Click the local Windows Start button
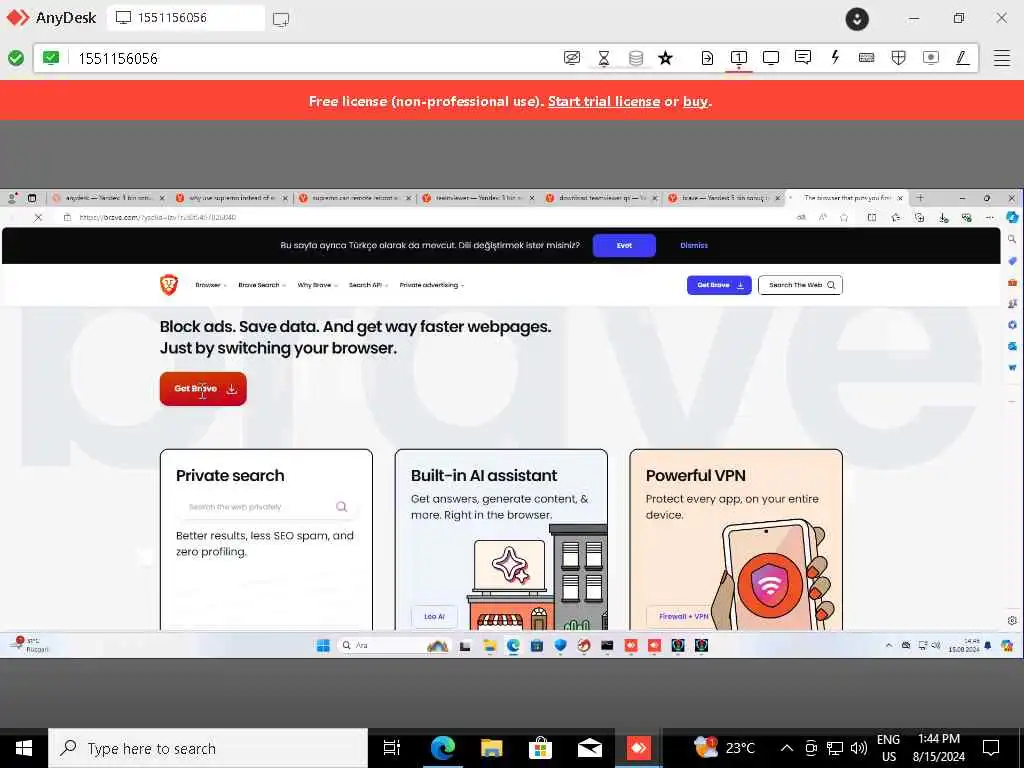Viewport: 1024px width, 768px height. (24, 748)
